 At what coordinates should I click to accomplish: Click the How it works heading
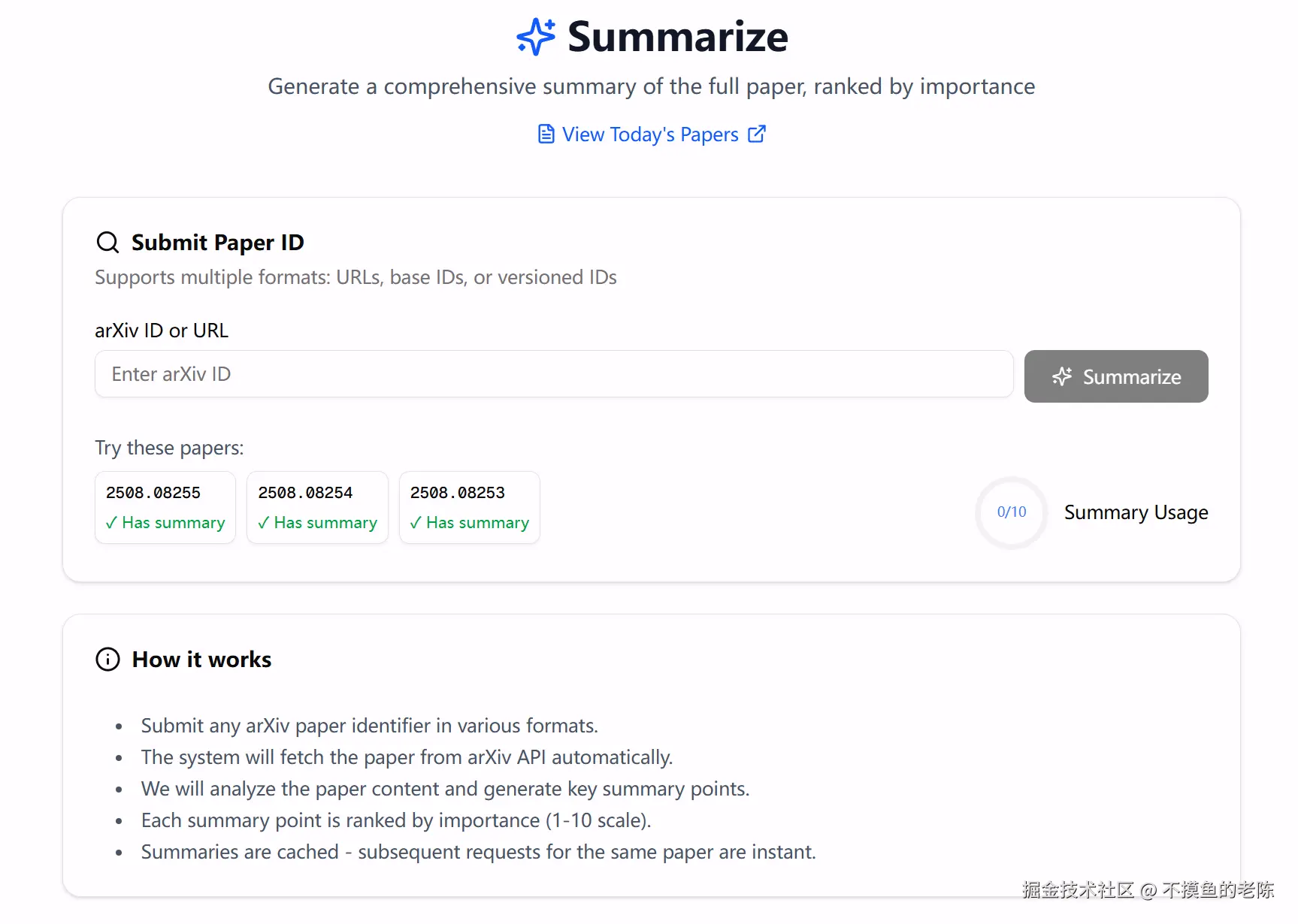point(201,659)
